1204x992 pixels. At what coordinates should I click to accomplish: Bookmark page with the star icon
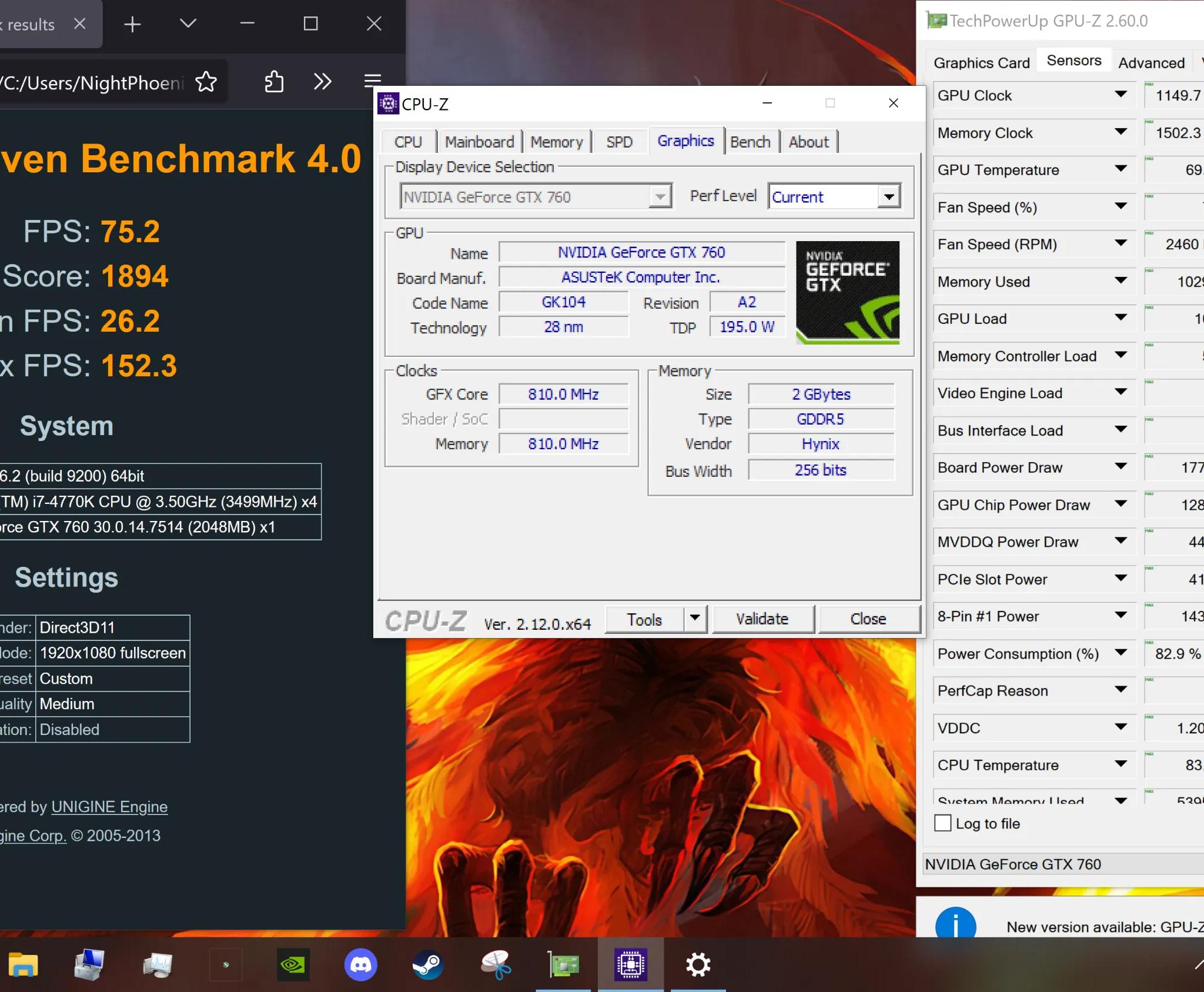(206, 81)
